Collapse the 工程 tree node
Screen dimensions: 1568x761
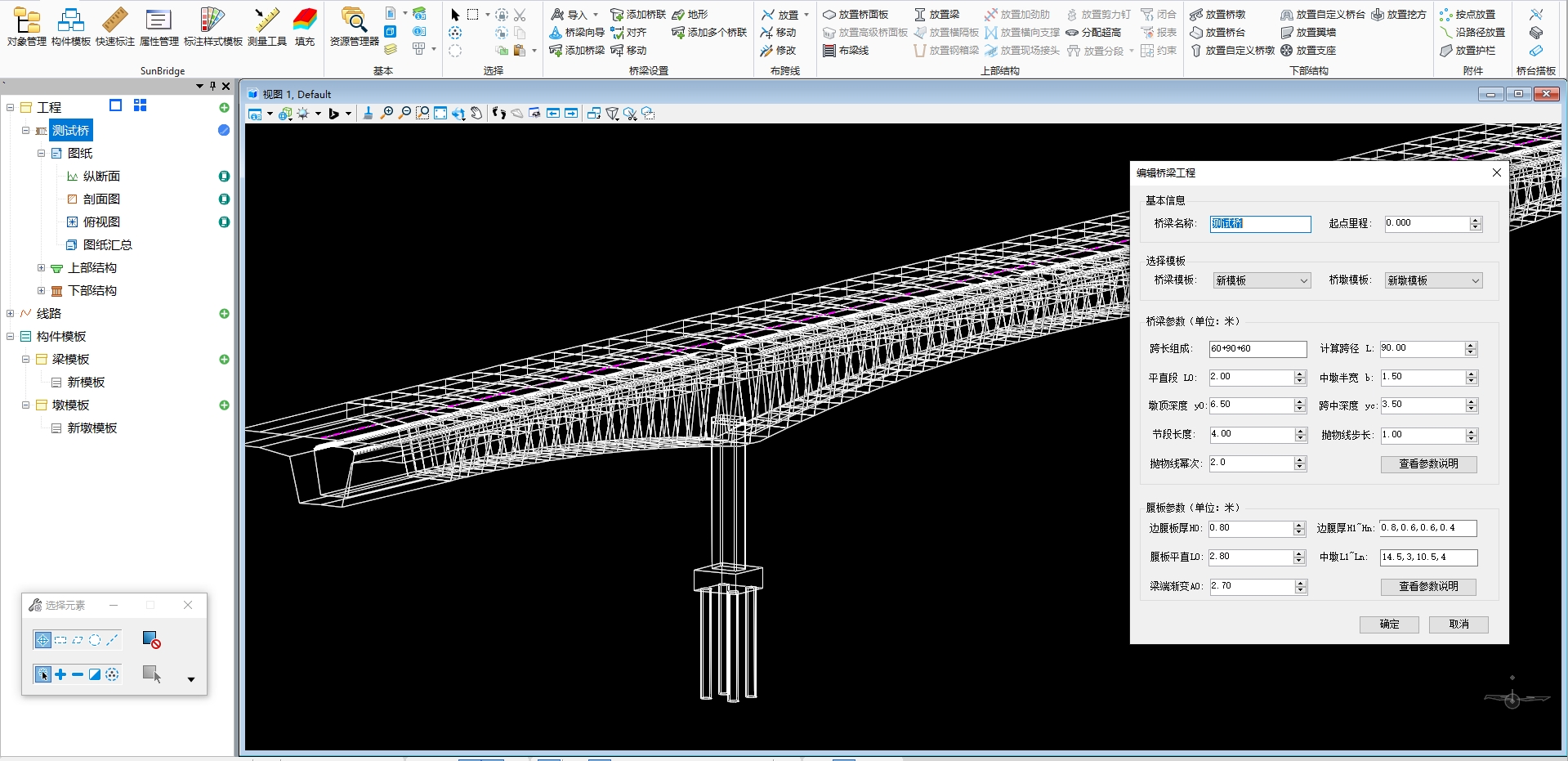11,107
